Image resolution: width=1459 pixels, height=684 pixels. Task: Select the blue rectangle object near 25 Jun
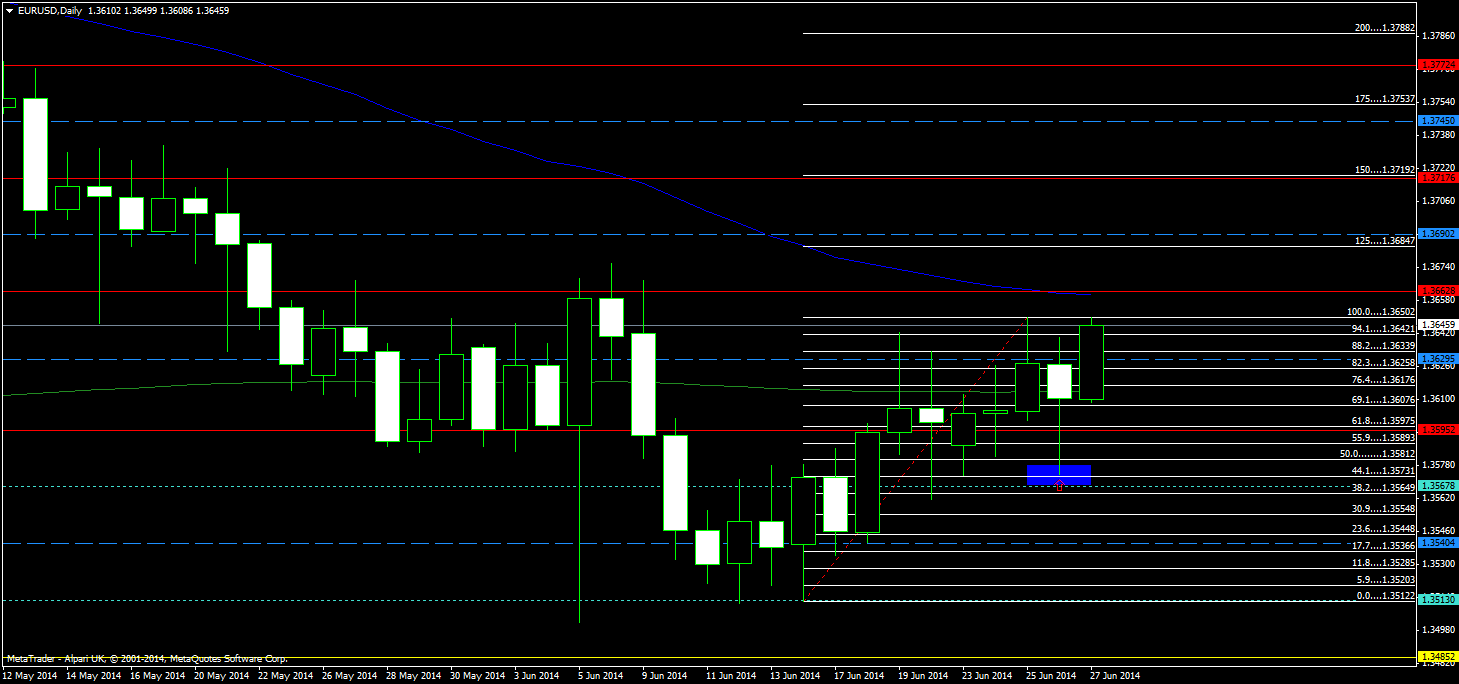coord(1059,475)
